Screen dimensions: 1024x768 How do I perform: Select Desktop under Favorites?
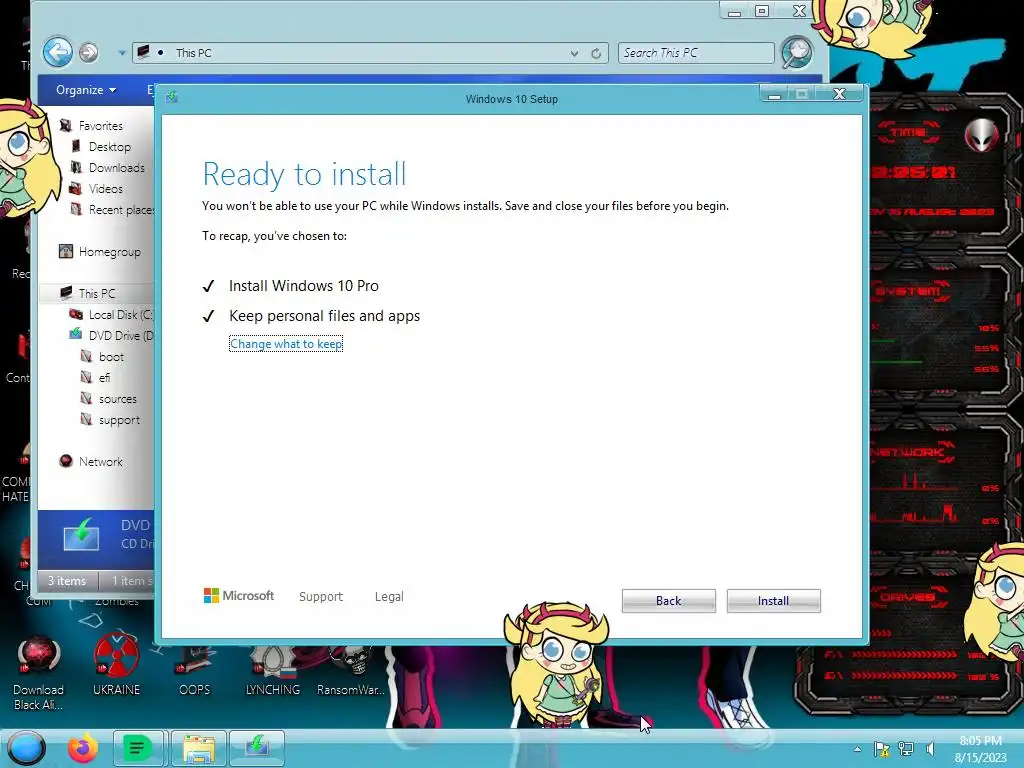pyautogui.click(x=110, y=147)
